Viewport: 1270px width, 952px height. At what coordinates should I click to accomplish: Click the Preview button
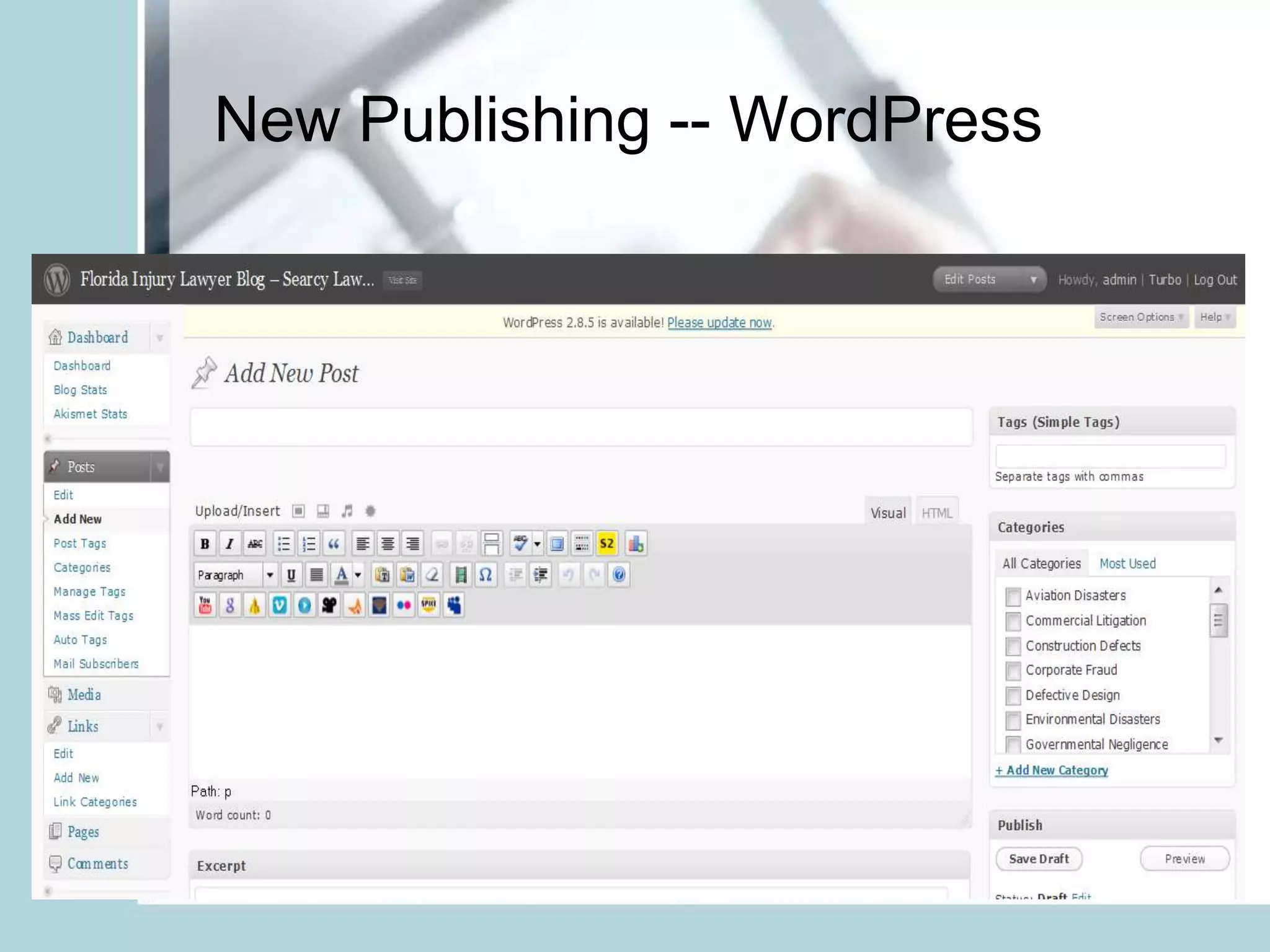[1184, 859]
